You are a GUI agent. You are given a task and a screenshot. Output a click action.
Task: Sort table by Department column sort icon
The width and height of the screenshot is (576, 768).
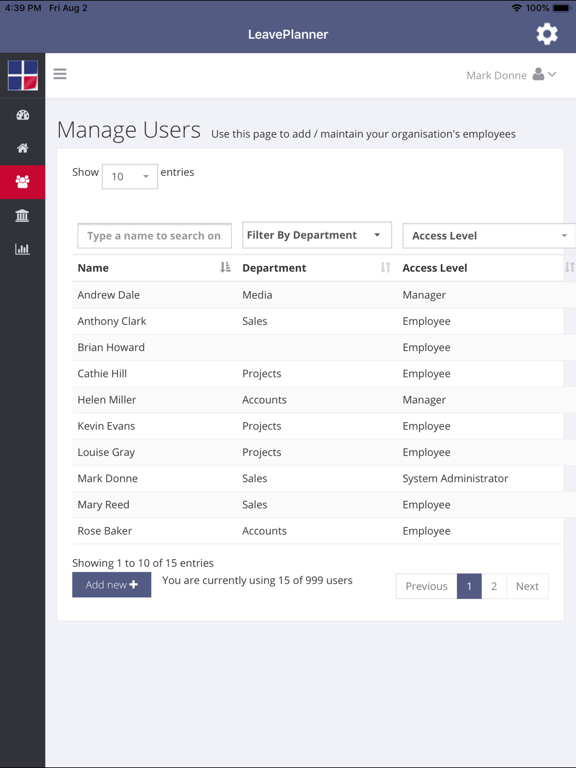(385, 267)
